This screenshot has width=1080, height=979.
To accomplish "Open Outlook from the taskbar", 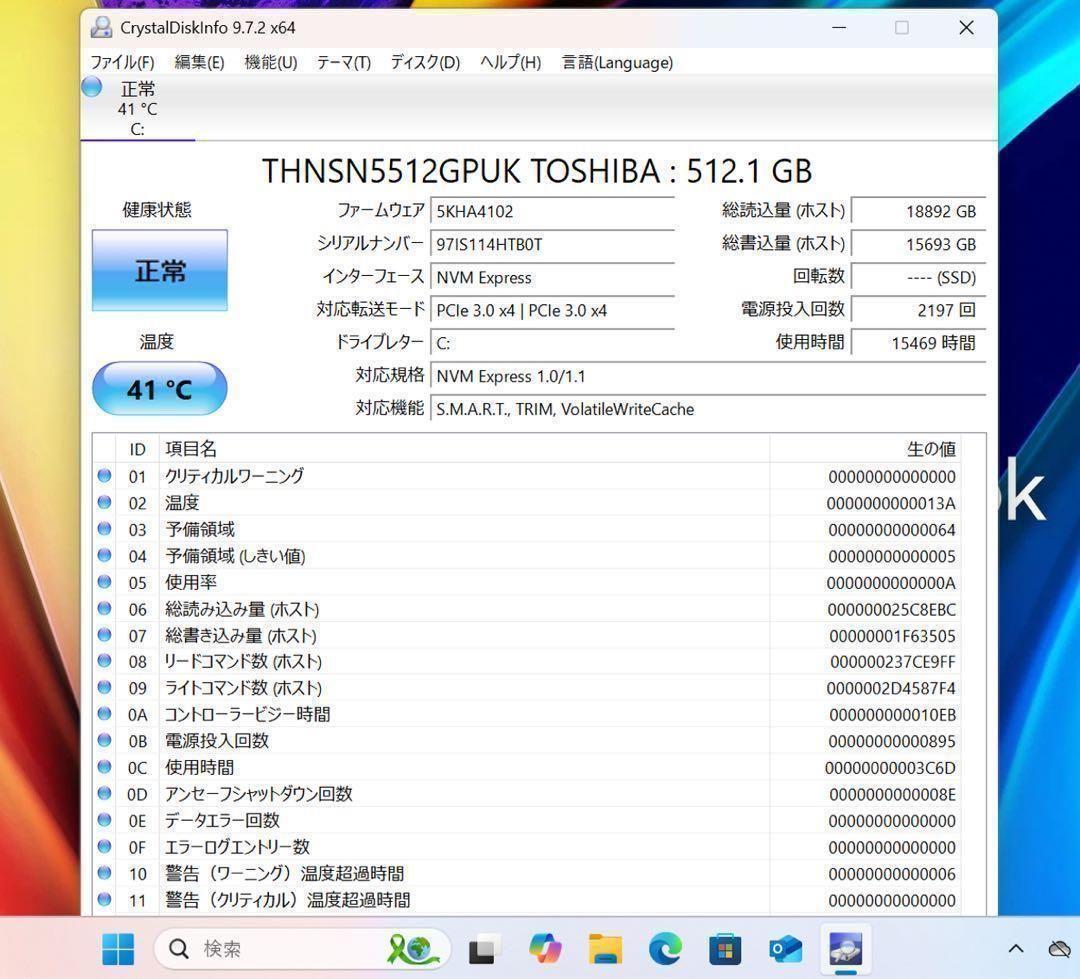I will click(783, 948).
